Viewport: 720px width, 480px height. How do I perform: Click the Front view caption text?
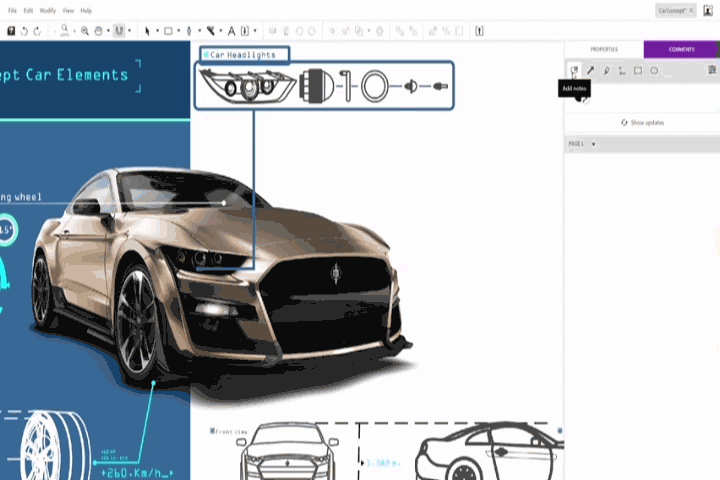[231, 432]
